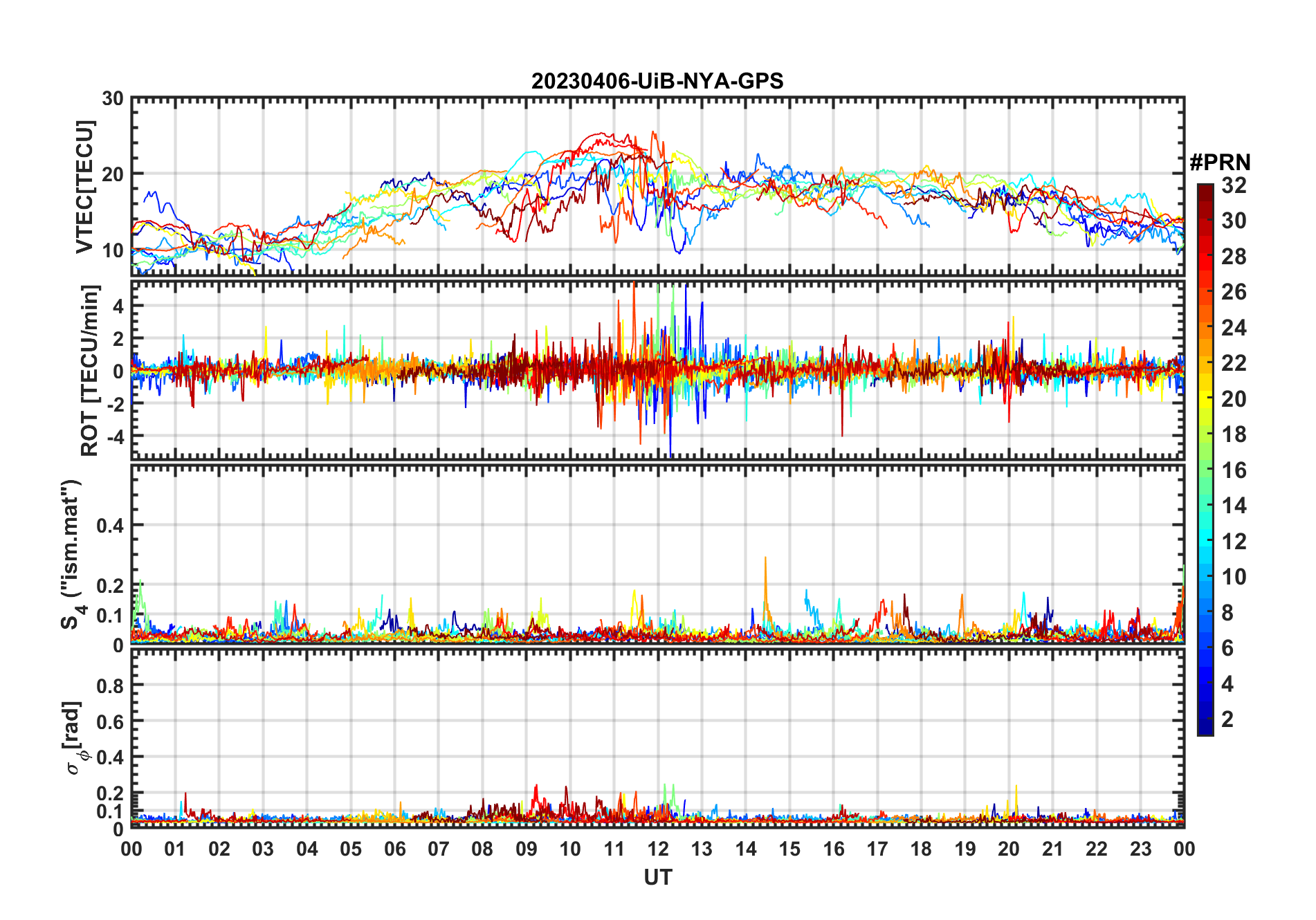Click colorbar tick label 22
The image size is (1316, 920).
(1234, 363)
